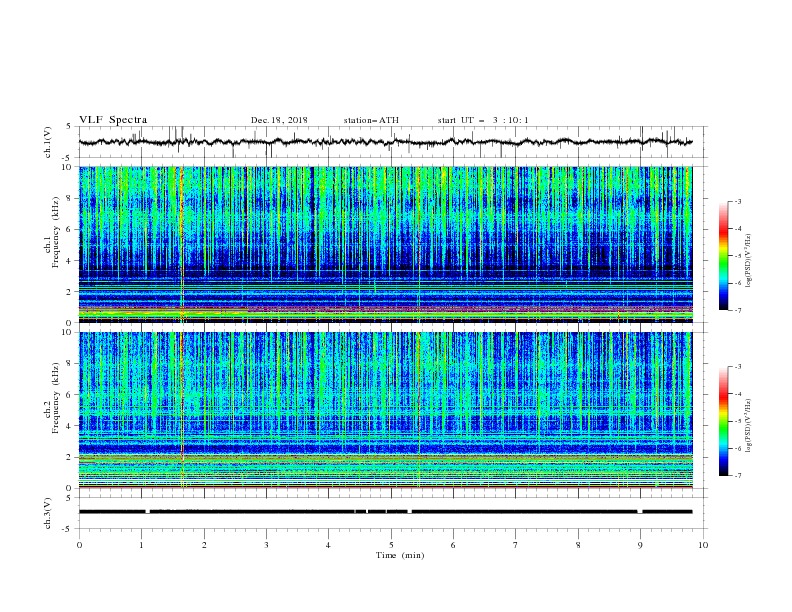Click the log(PSD) label beside the lower color bar
Viewport: 792px width, 612px height.
[749, 426]
